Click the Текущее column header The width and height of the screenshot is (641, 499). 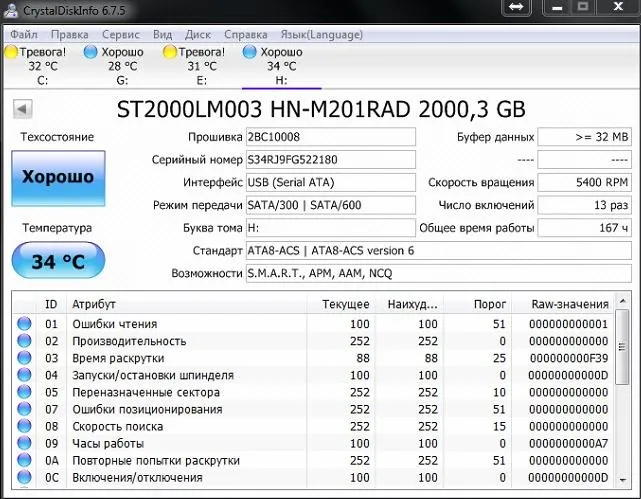341,304
